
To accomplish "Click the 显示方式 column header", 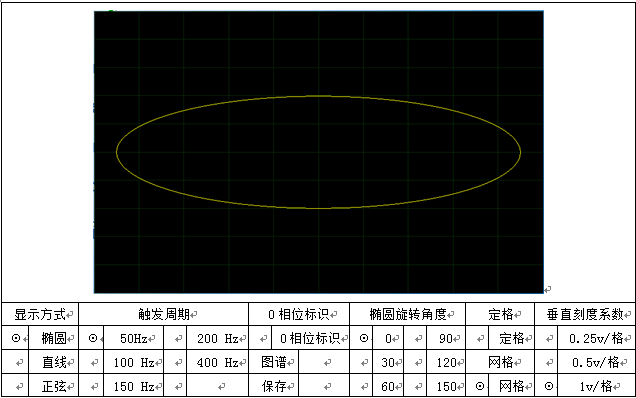I will point(40,314).
